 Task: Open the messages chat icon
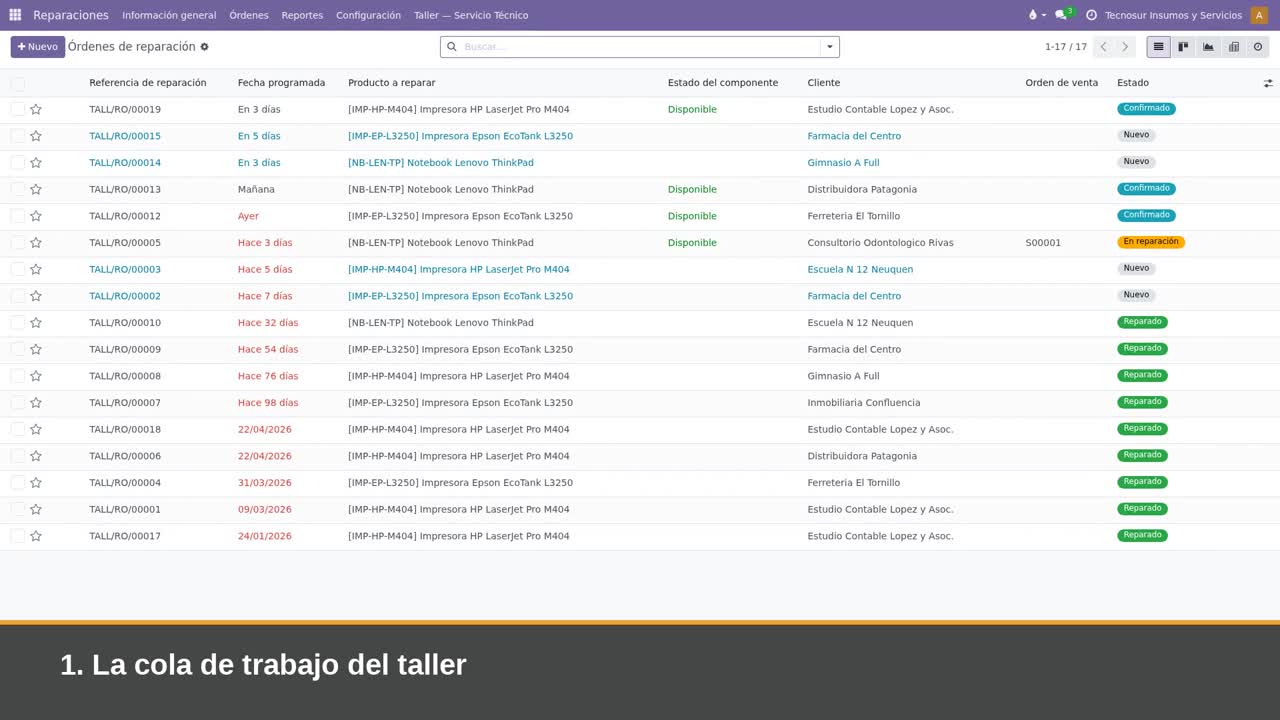1061,15
